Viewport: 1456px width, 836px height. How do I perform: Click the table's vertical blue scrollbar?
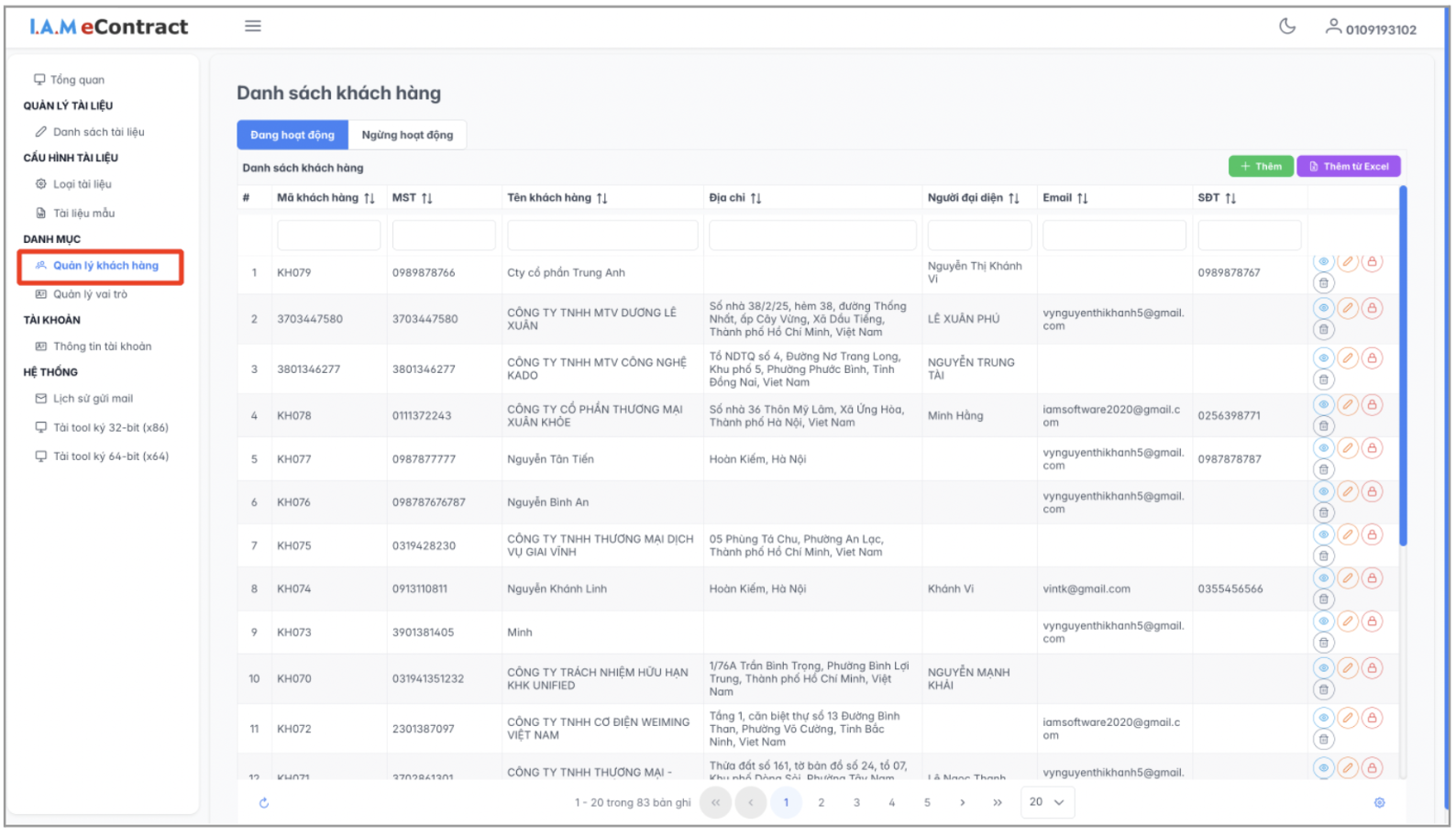click(1402, 367)
